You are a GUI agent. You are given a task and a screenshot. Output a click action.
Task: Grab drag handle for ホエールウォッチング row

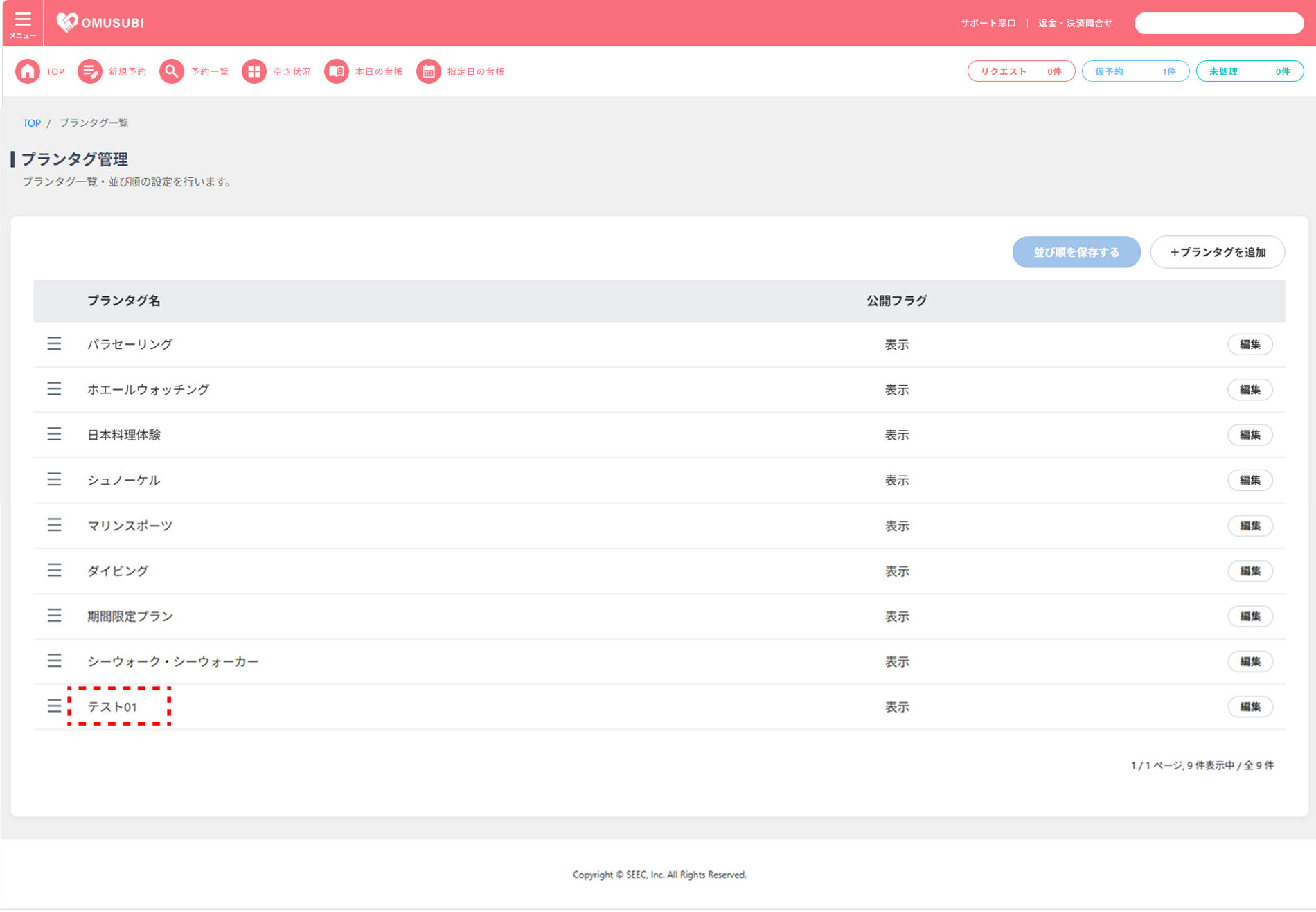(x=54, y=389)
